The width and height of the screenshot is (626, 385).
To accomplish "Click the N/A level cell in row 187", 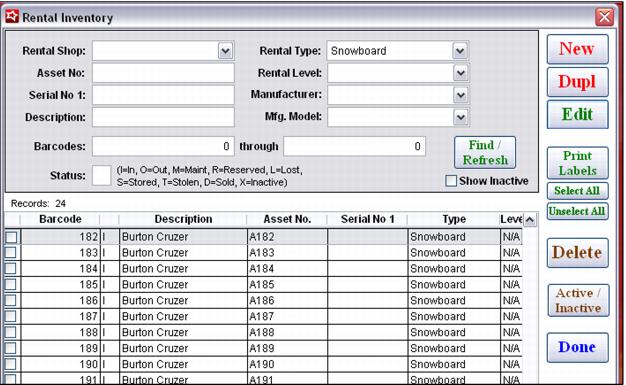I will 511,317.
